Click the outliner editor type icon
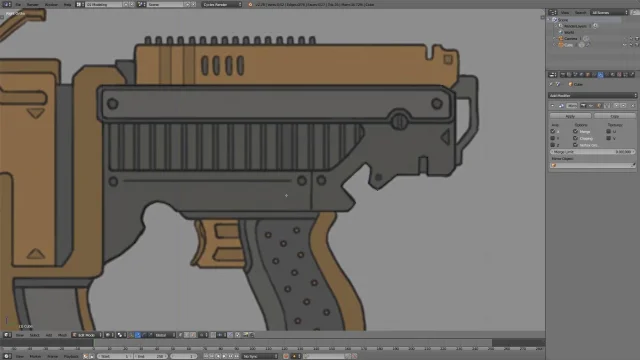The width and height of the screenshot is (640, 360). click(x=552, y=13)
